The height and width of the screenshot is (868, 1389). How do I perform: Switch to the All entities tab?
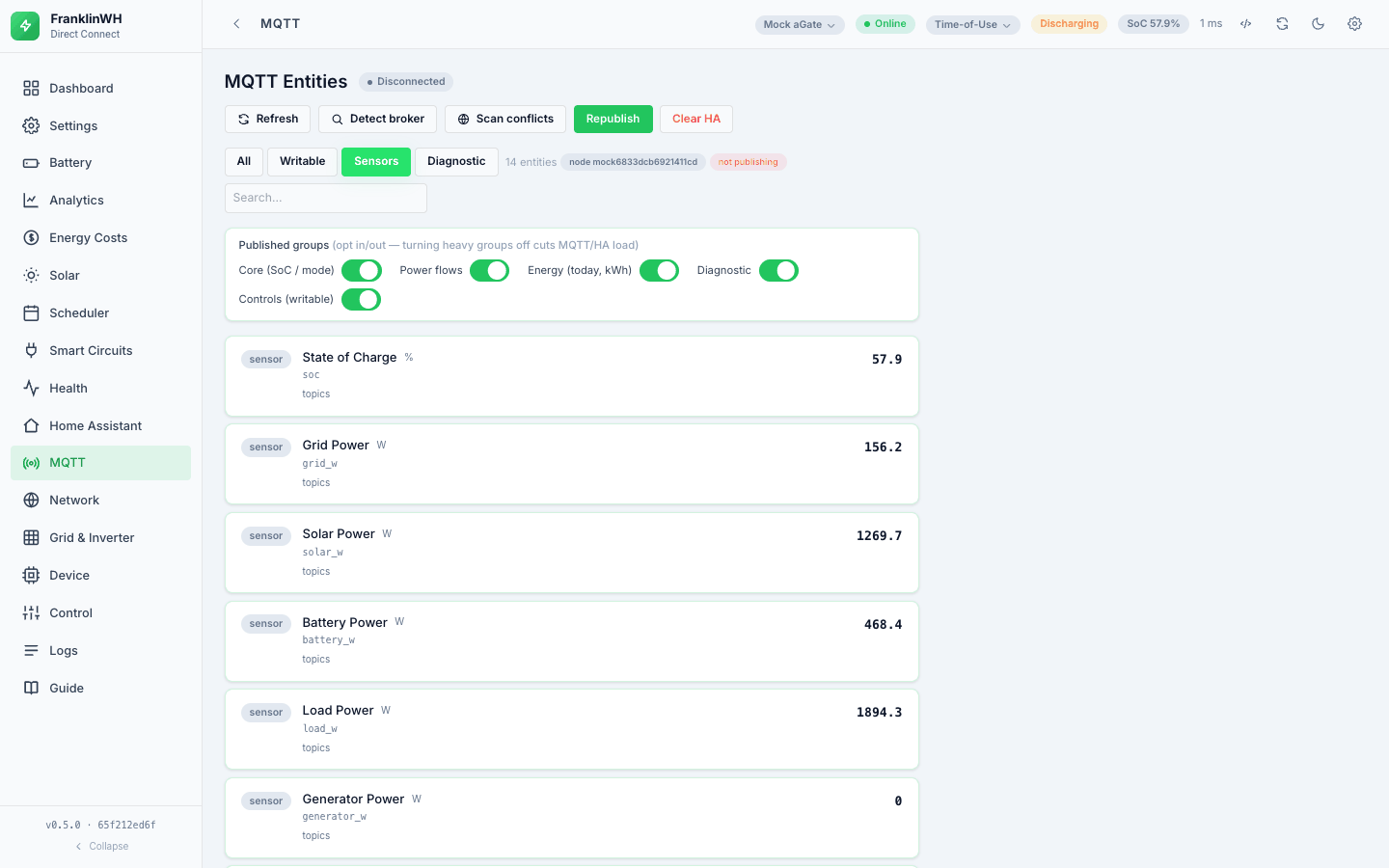(244, 162)
